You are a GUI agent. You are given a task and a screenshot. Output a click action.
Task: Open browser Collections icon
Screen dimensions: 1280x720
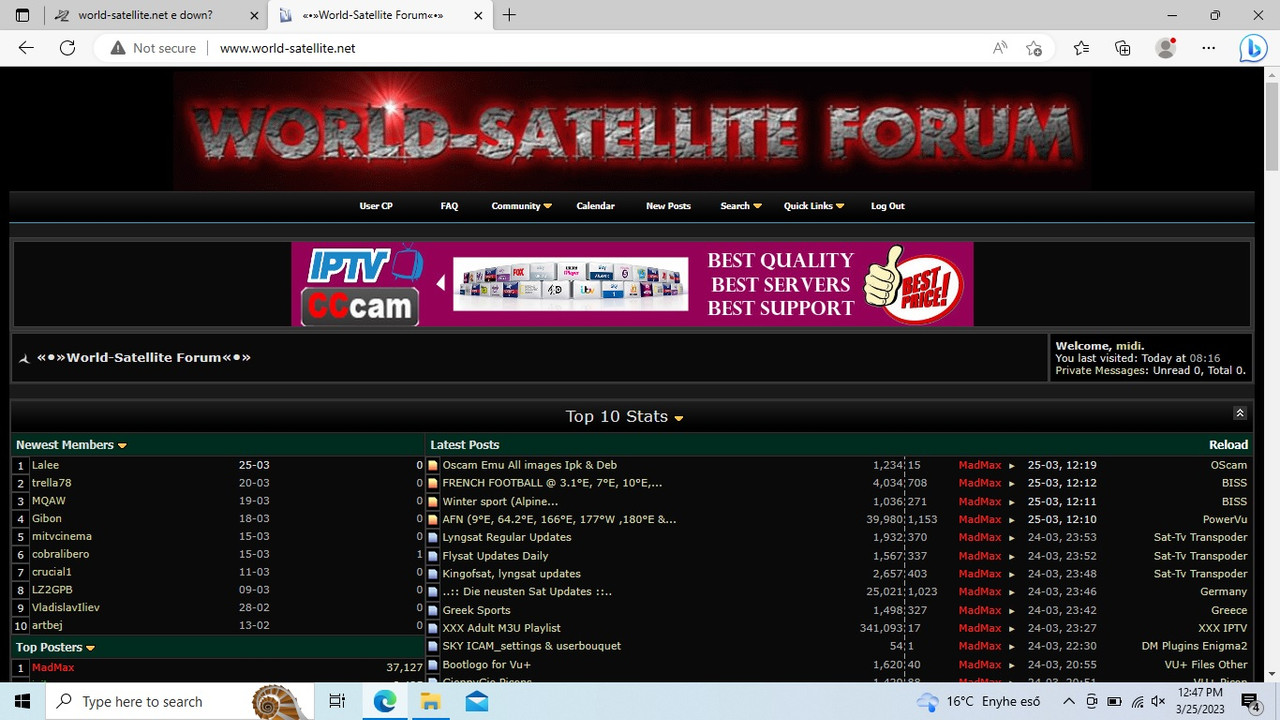pyautogui.click(x=1123, y=48)
